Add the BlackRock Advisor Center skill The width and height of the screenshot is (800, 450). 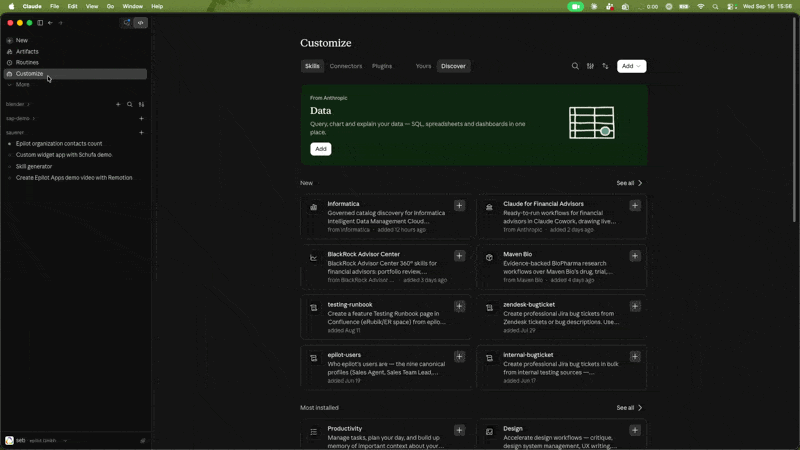pyautogui.click(x=459, y=256)
